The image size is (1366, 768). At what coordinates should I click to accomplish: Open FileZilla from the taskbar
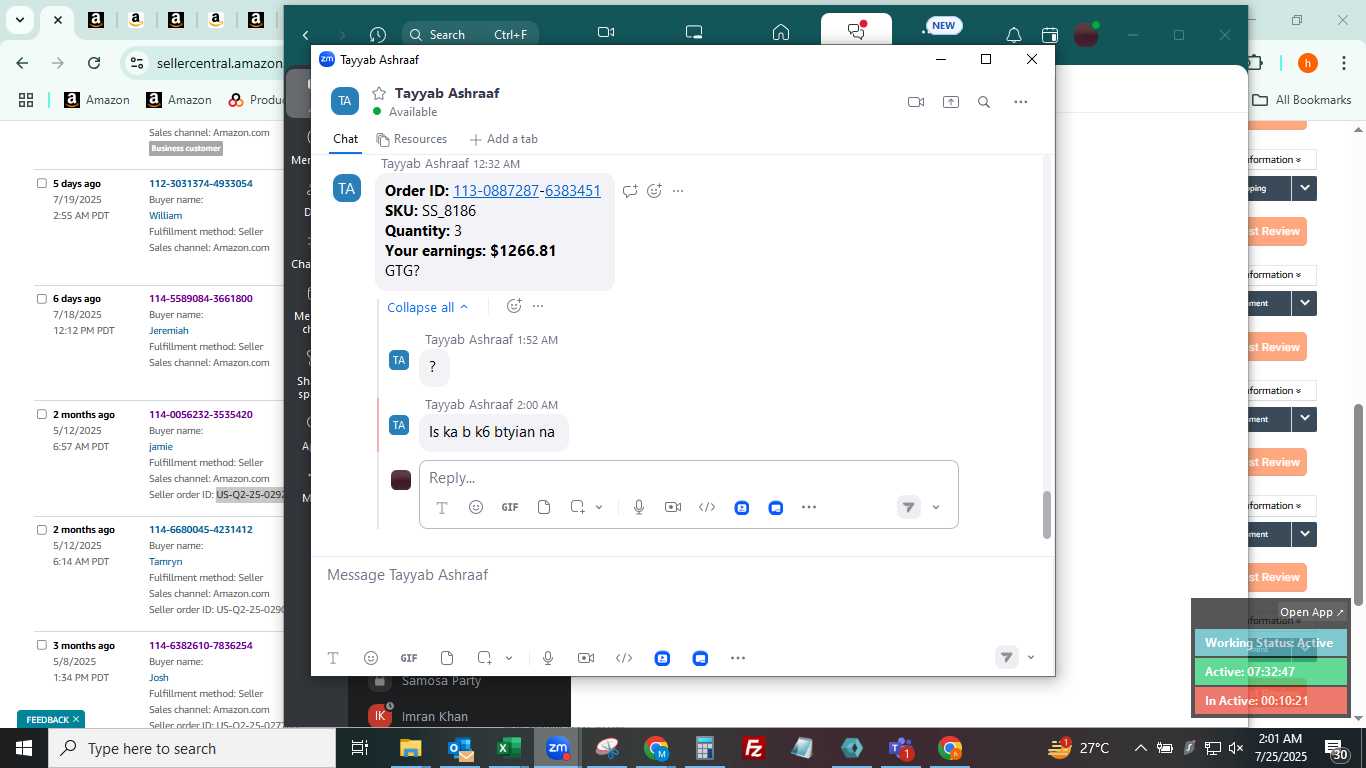(754, 748)
